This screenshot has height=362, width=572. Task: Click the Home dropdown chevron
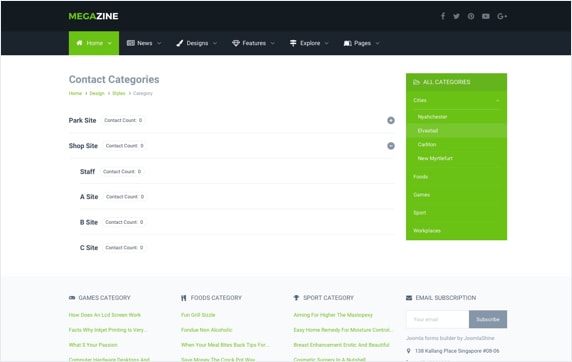(109, 43)
